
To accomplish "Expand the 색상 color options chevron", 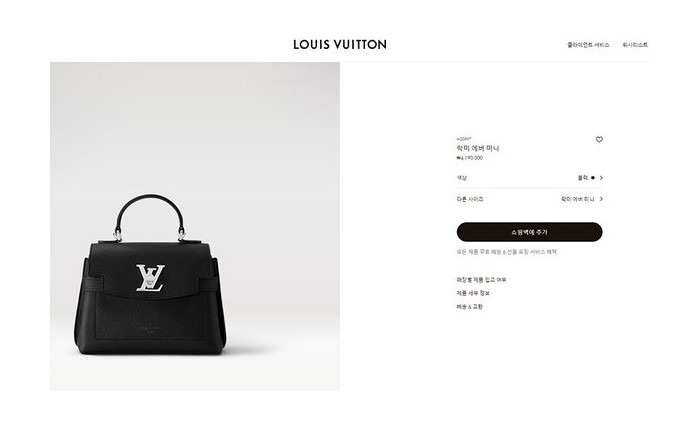I will pos(601,178).
